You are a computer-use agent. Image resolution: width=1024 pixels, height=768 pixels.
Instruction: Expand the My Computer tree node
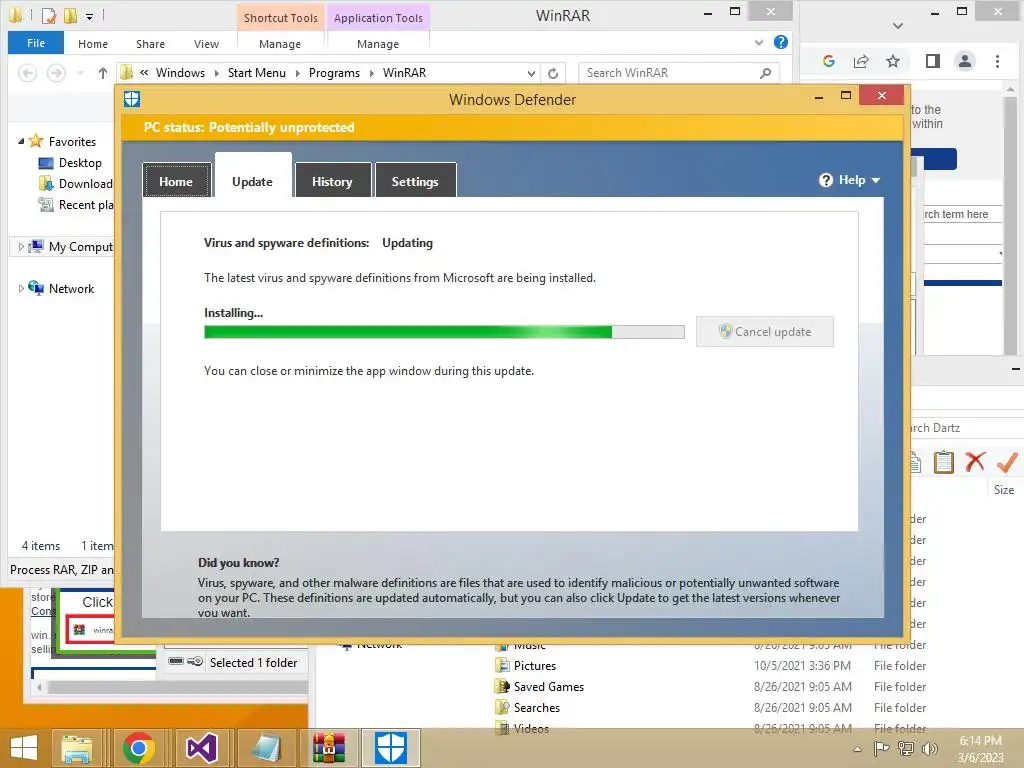pyautogui.click(x=21, y=246)
